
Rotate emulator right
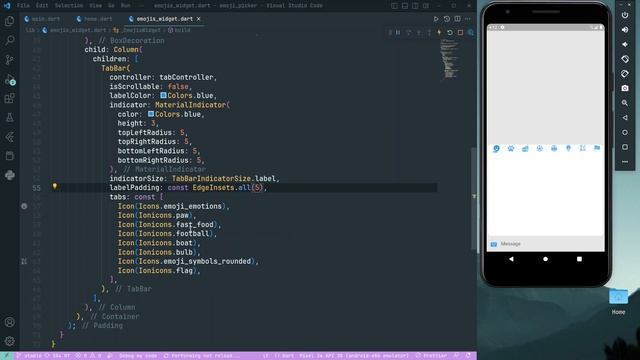(x=625, y=74)
